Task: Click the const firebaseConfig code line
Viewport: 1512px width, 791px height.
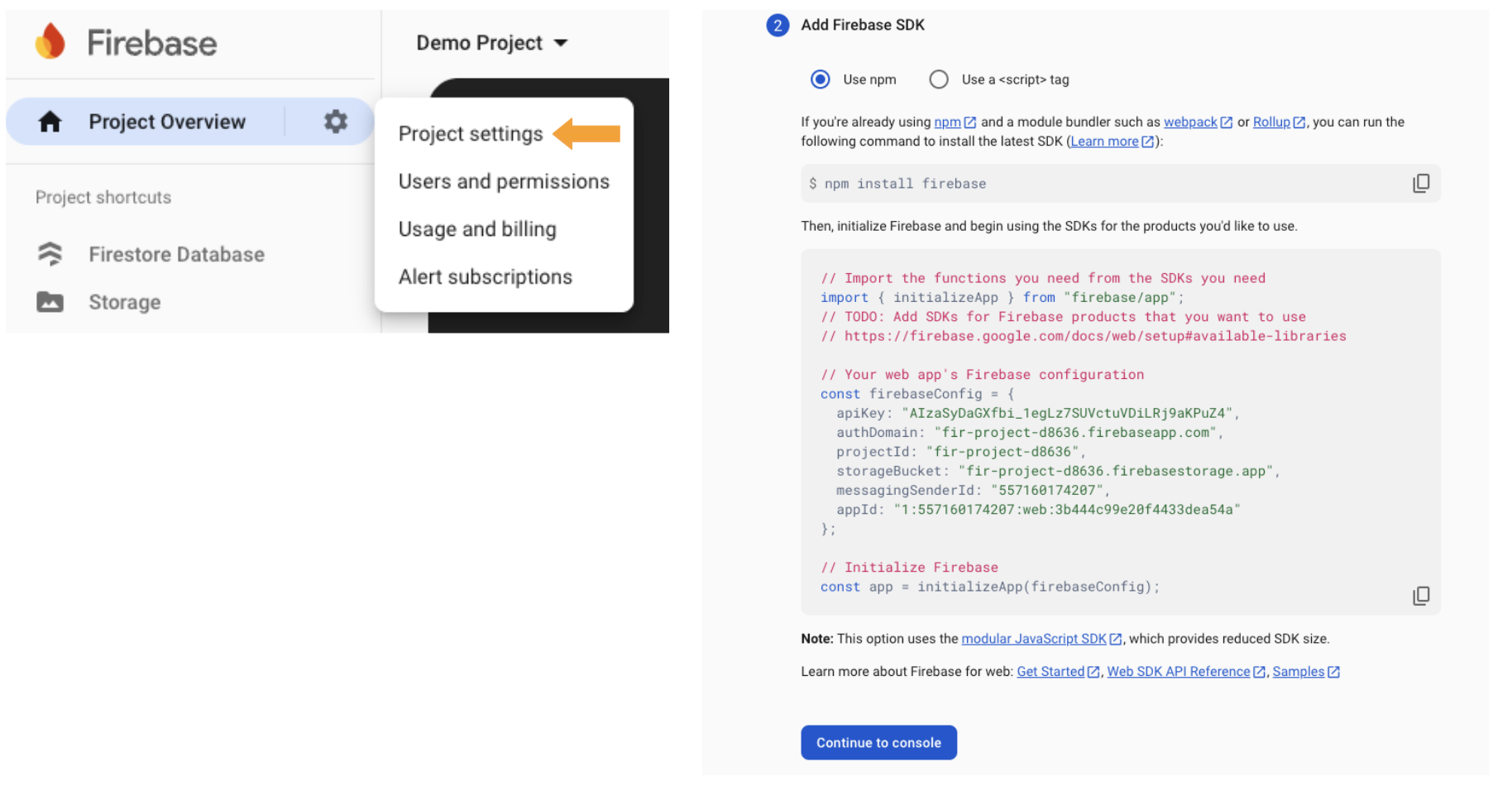Action: point(917,394)
